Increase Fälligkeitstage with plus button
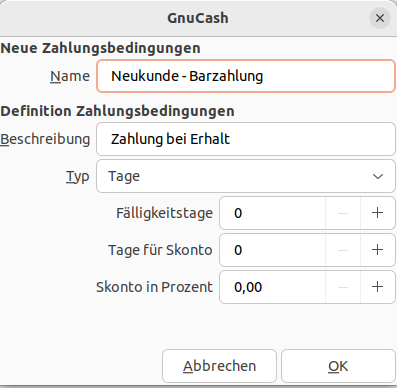The image size is (397, 388). point(377,213)
